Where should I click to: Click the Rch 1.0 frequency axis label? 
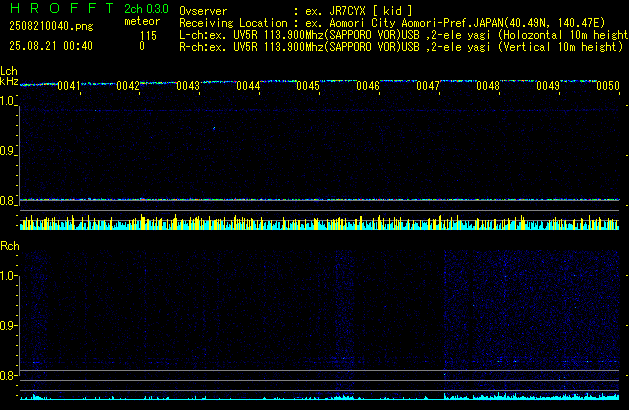8,276
